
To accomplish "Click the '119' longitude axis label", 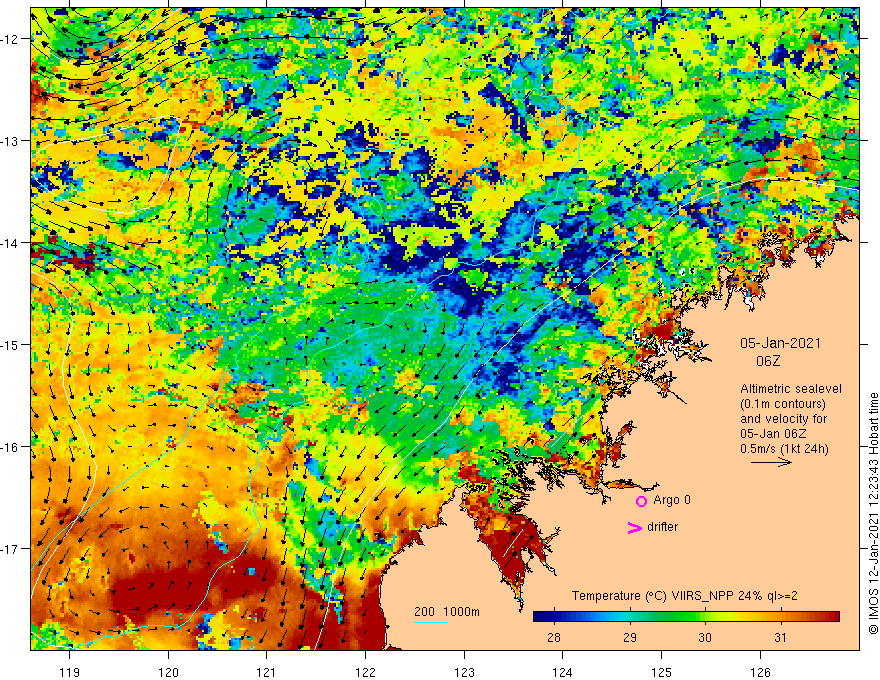I will [x=70, y=672].
